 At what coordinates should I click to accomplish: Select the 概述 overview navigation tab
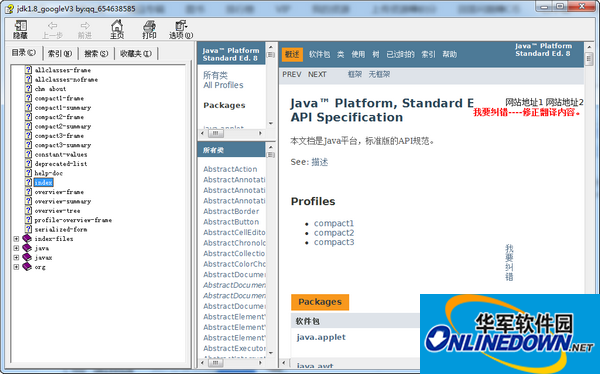(292, 54)
